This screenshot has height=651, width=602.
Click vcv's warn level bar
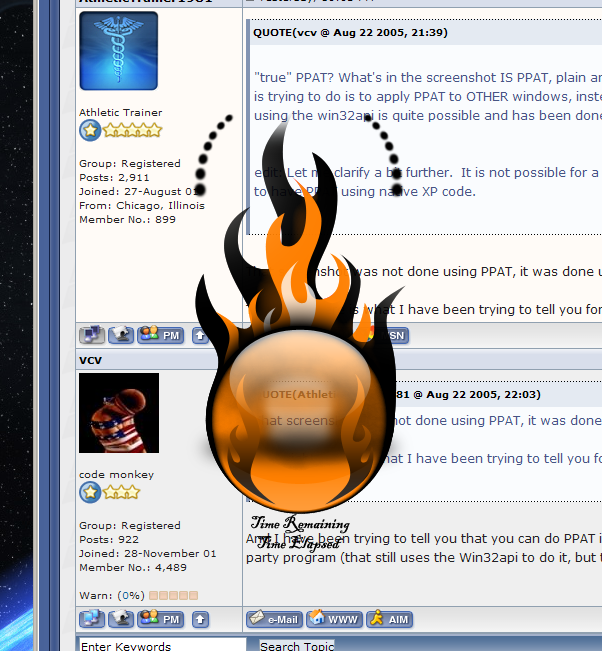[174, 595]
